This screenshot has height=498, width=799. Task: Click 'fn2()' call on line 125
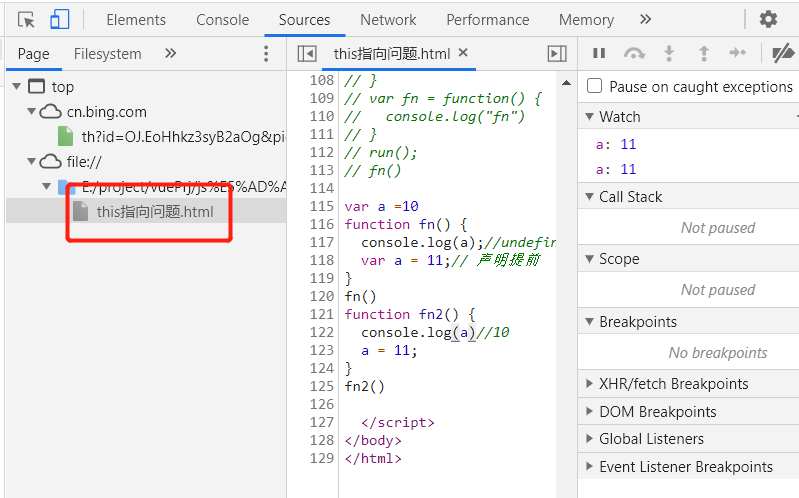tap(364, 386)
